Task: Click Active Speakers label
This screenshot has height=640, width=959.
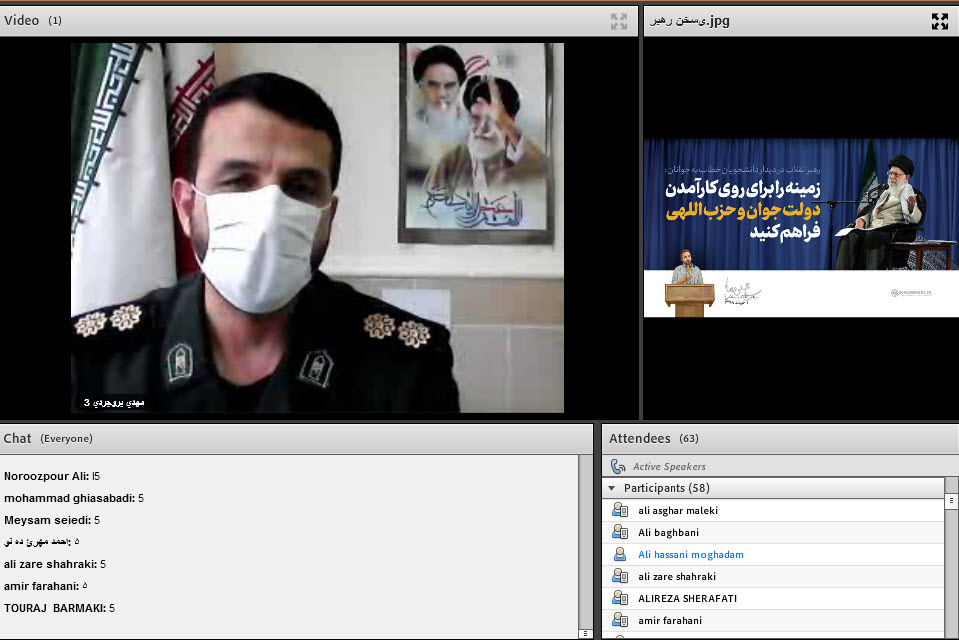Action: 669,467
